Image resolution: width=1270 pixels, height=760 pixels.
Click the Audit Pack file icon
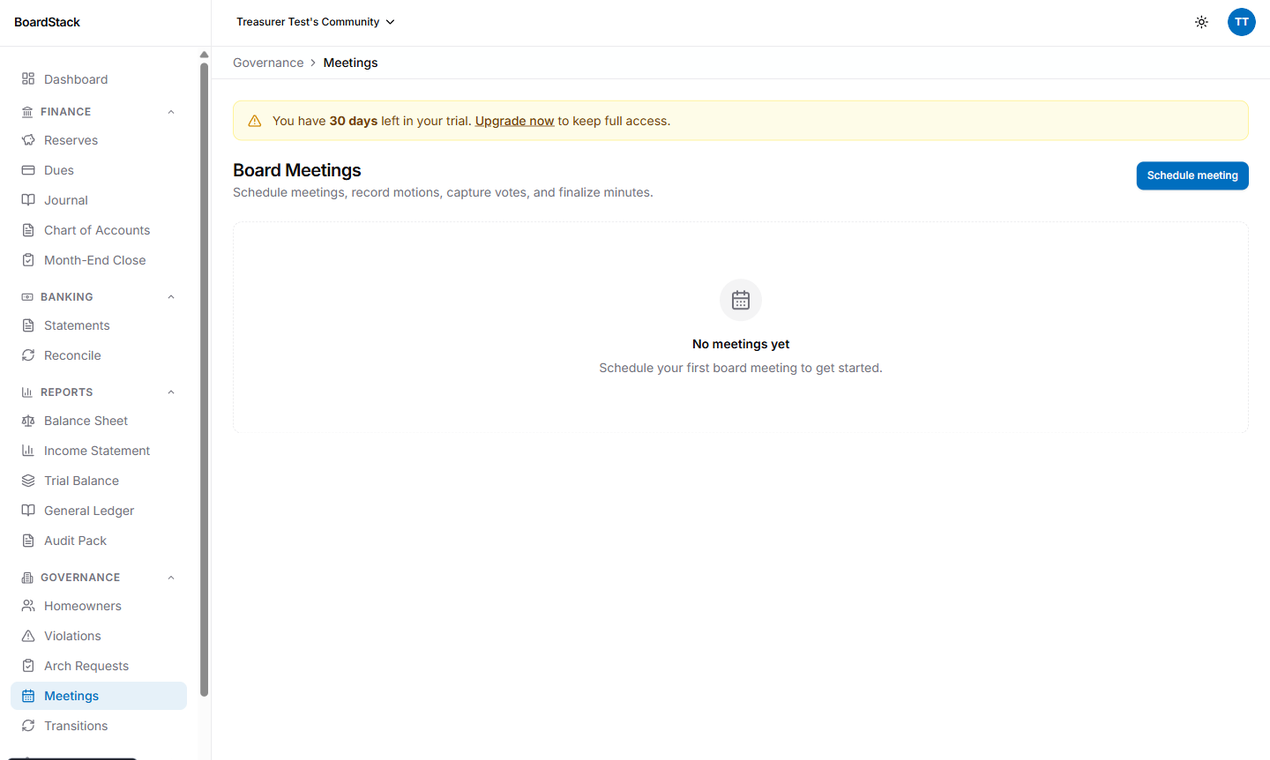coord(28,541)
